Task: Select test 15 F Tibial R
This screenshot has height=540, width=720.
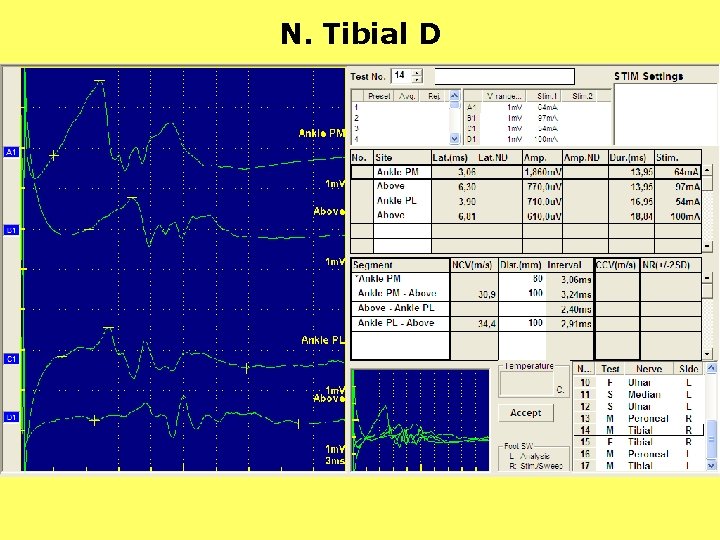Action: coord(638,442)
